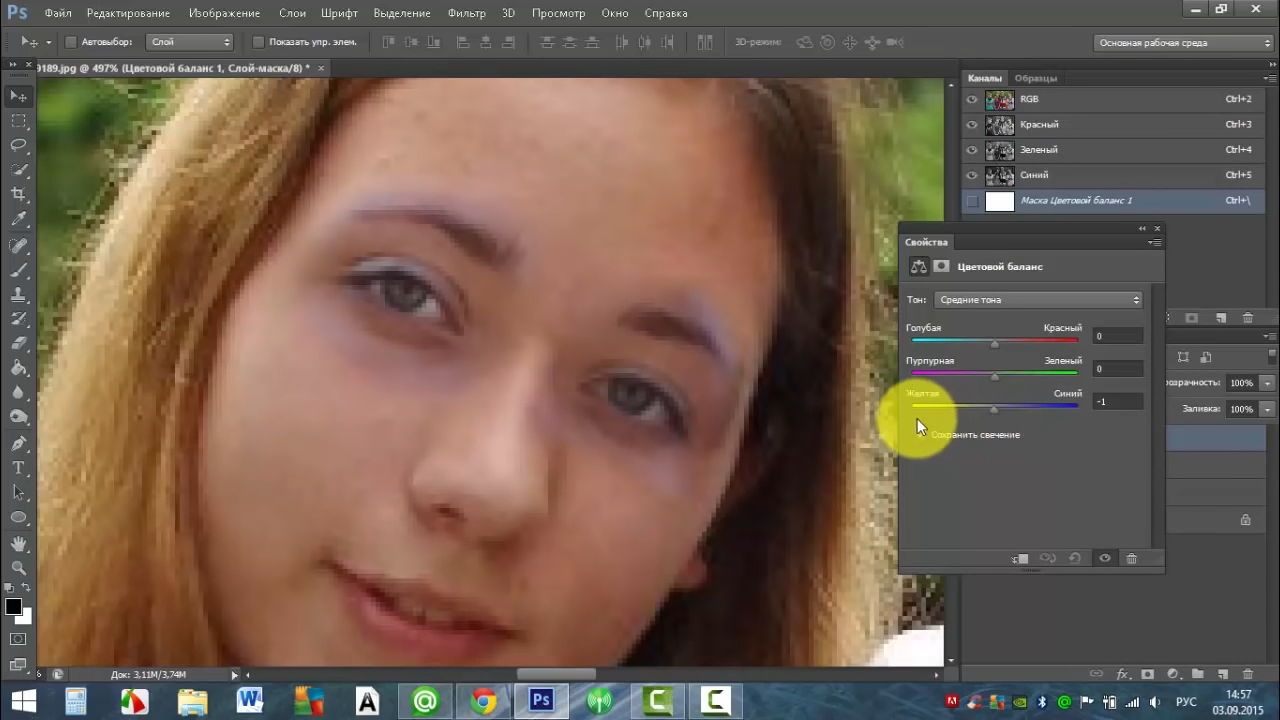This screenshot has width=1280, height=720.
Task: Hide the Зеленый channel
Action: click(972, 150)
